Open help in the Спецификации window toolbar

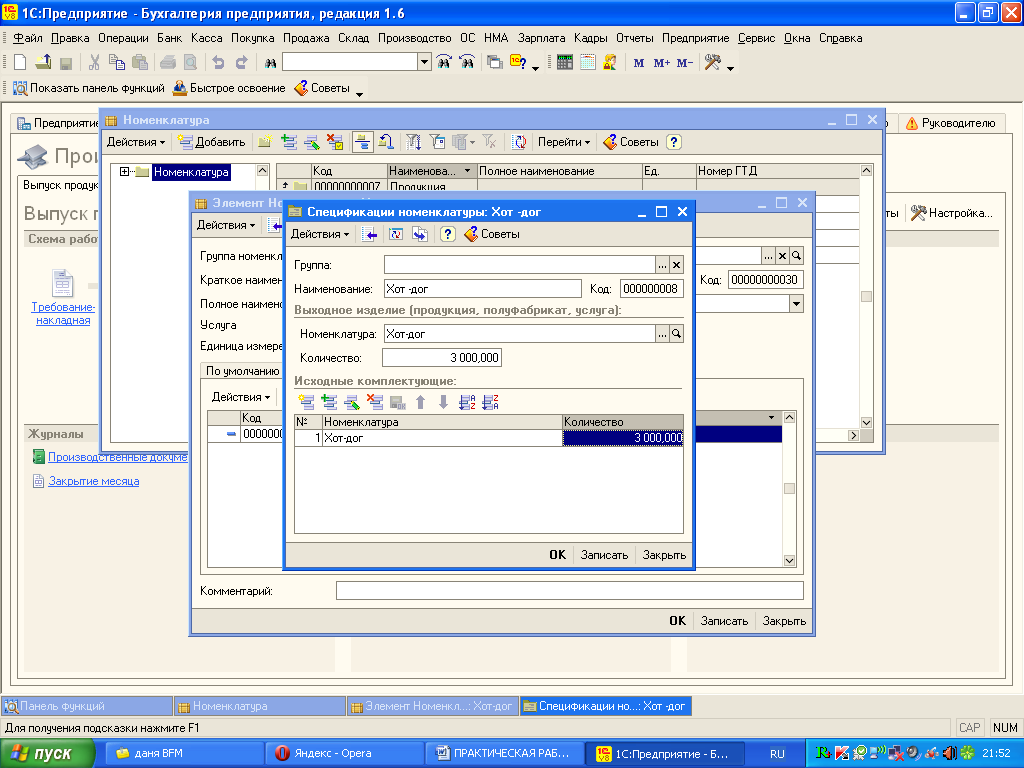(x=447, y=234)
